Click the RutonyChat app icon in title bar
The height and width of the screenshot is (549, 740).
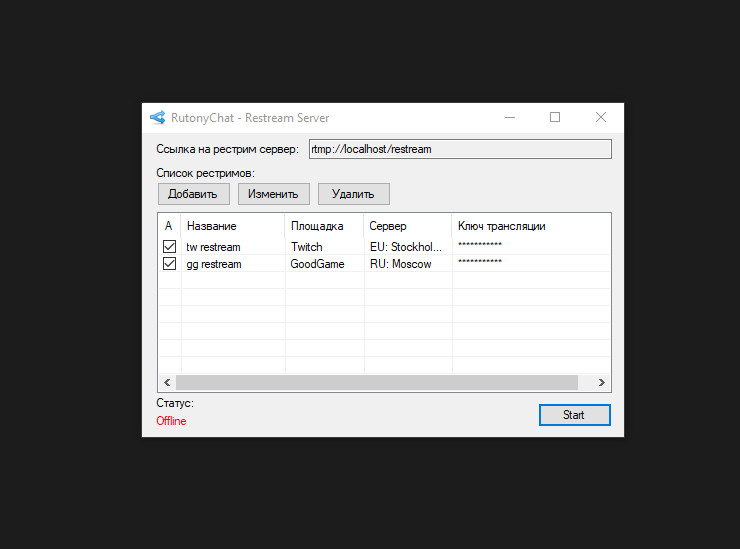[x=157, y=117]
